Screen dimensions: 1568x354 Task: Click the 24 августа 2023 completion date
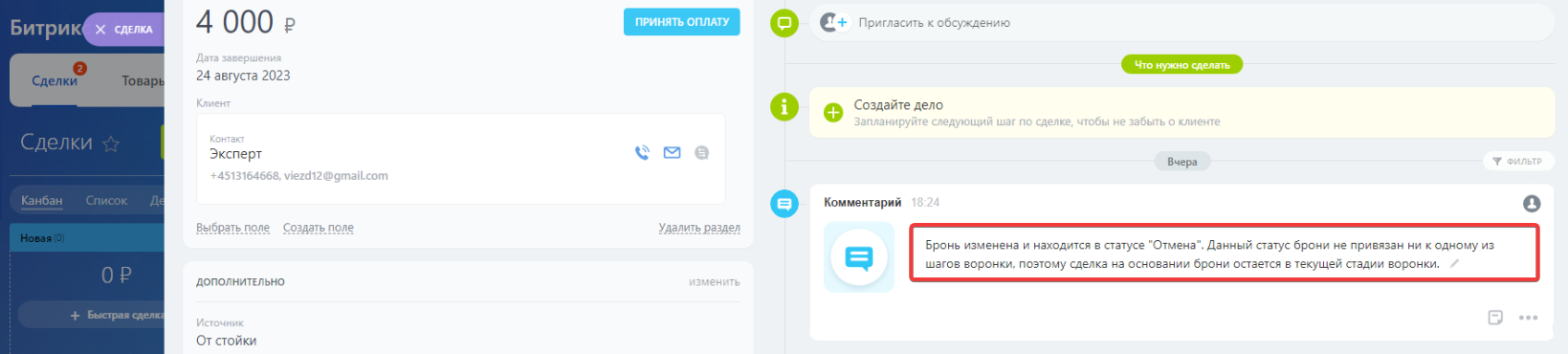(243, 76)
